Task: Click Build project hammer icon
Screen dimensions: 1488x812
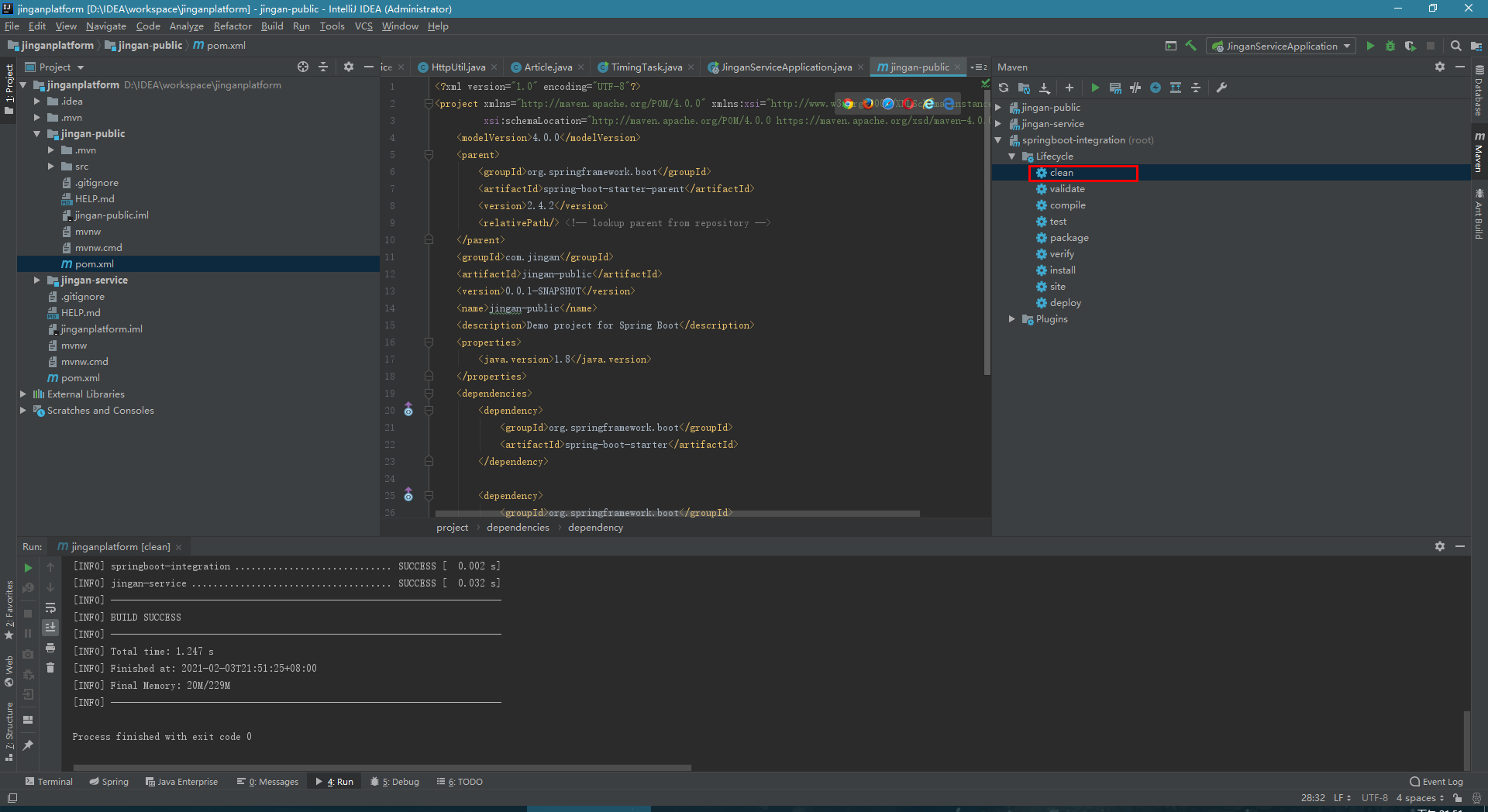Action: point(1191,46)
